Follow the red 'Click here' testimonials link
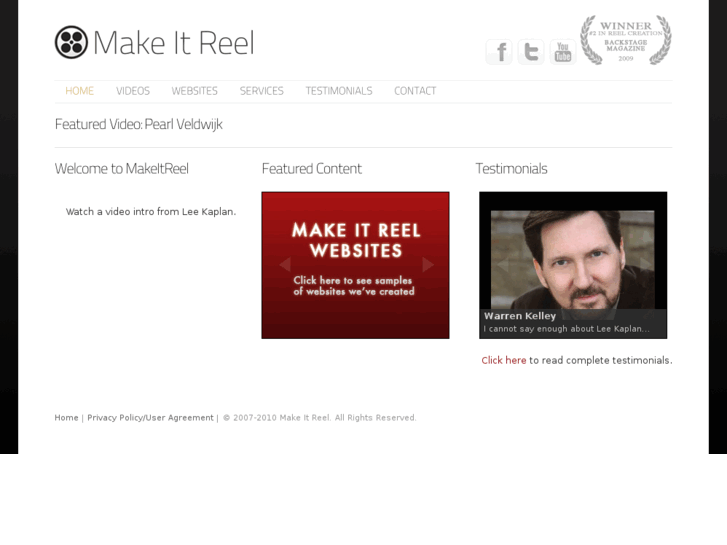727x545 pixels. coord(504,360)
